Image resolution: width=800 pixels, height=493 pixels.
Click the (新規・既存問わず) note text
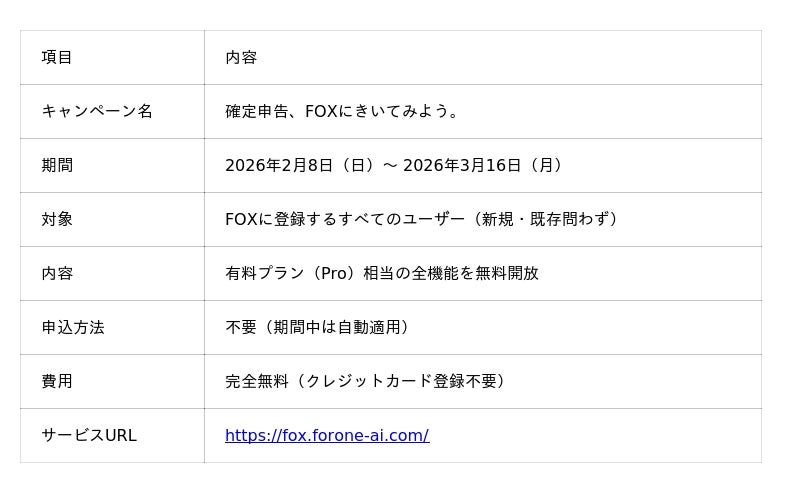(545, 220)
